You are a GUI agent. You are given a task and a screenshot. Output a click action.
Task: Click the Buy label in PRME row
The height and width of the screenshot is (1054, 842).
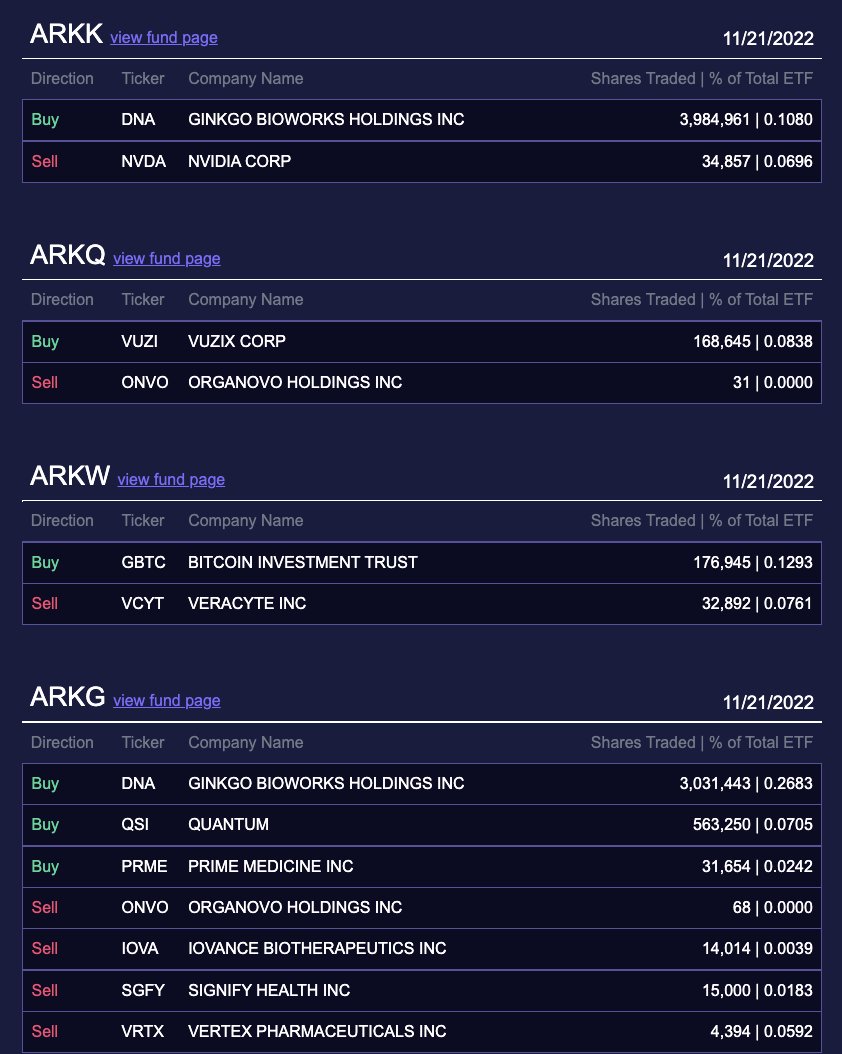[45, 866]
